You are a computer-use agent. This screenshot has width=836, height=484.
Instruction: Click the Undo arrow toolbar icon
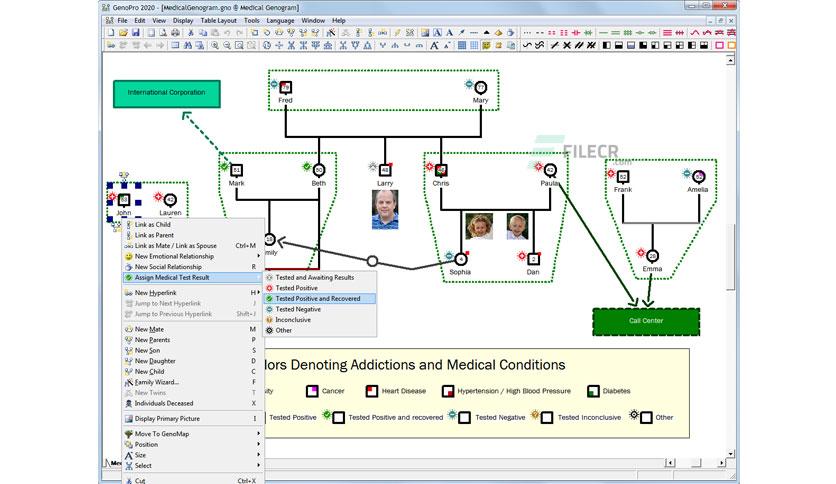[227, 33]
